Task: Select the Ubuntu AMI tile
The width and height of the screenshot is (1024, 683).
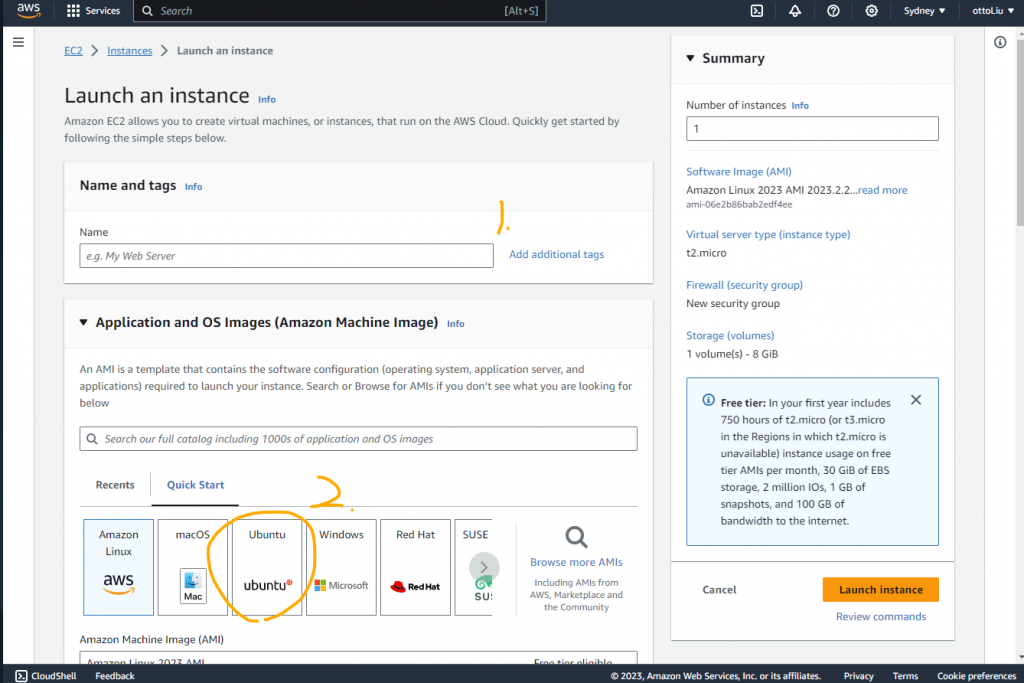Action: [x=267, y=567]
